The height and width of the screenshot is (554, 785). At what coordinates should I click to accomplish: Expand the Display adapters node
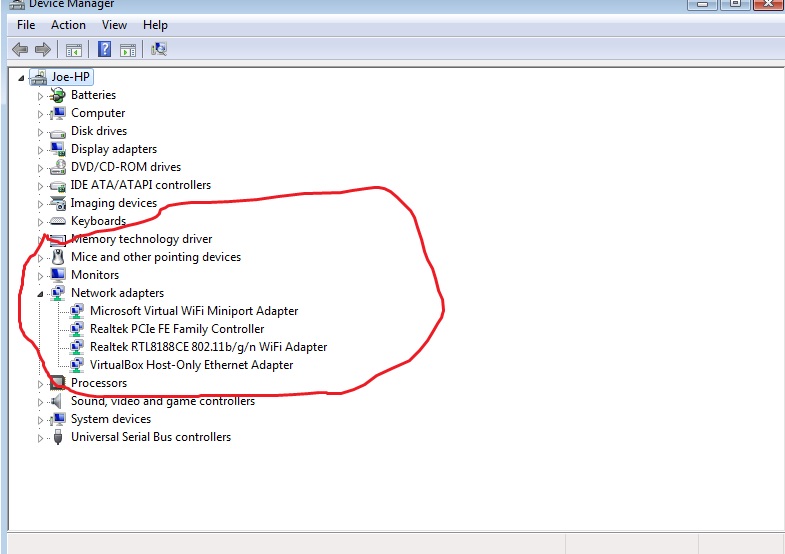pyautogui.click(x=41, y=150)
